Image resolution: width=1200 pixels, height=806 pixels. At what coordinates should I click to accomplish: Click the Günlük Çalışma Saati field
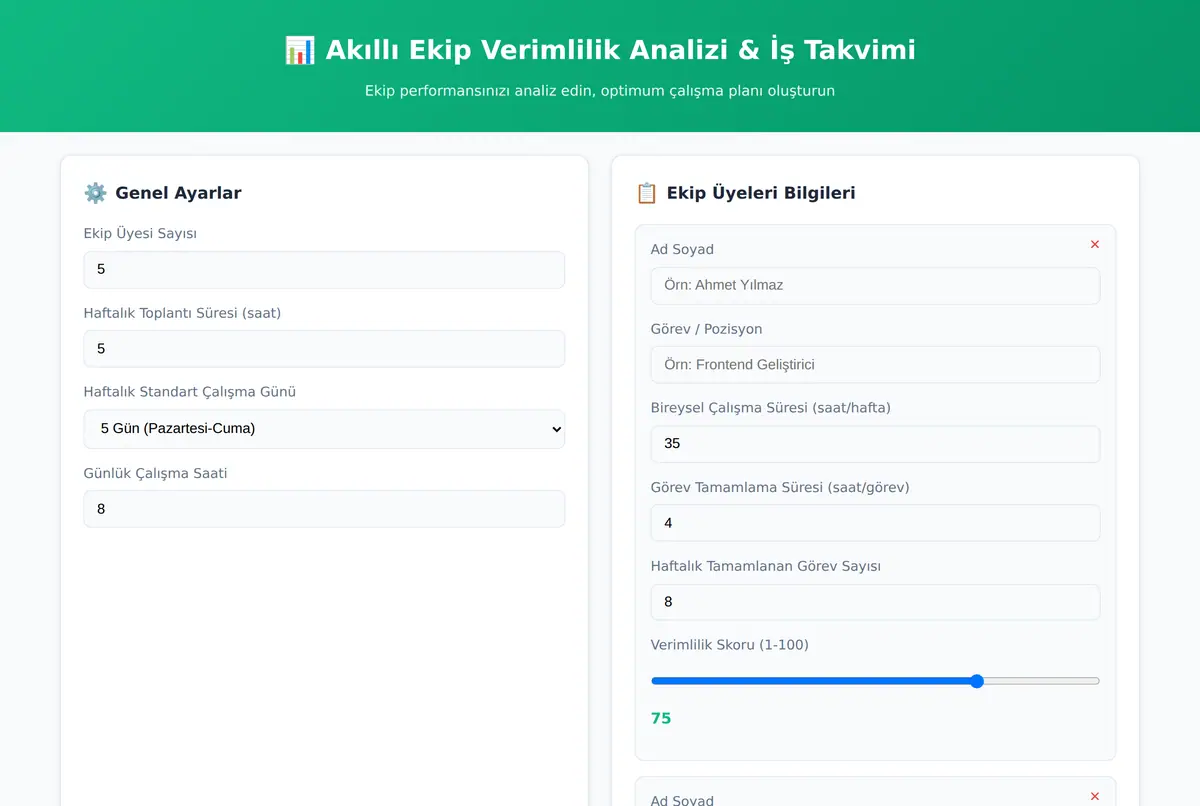point(324,509)
